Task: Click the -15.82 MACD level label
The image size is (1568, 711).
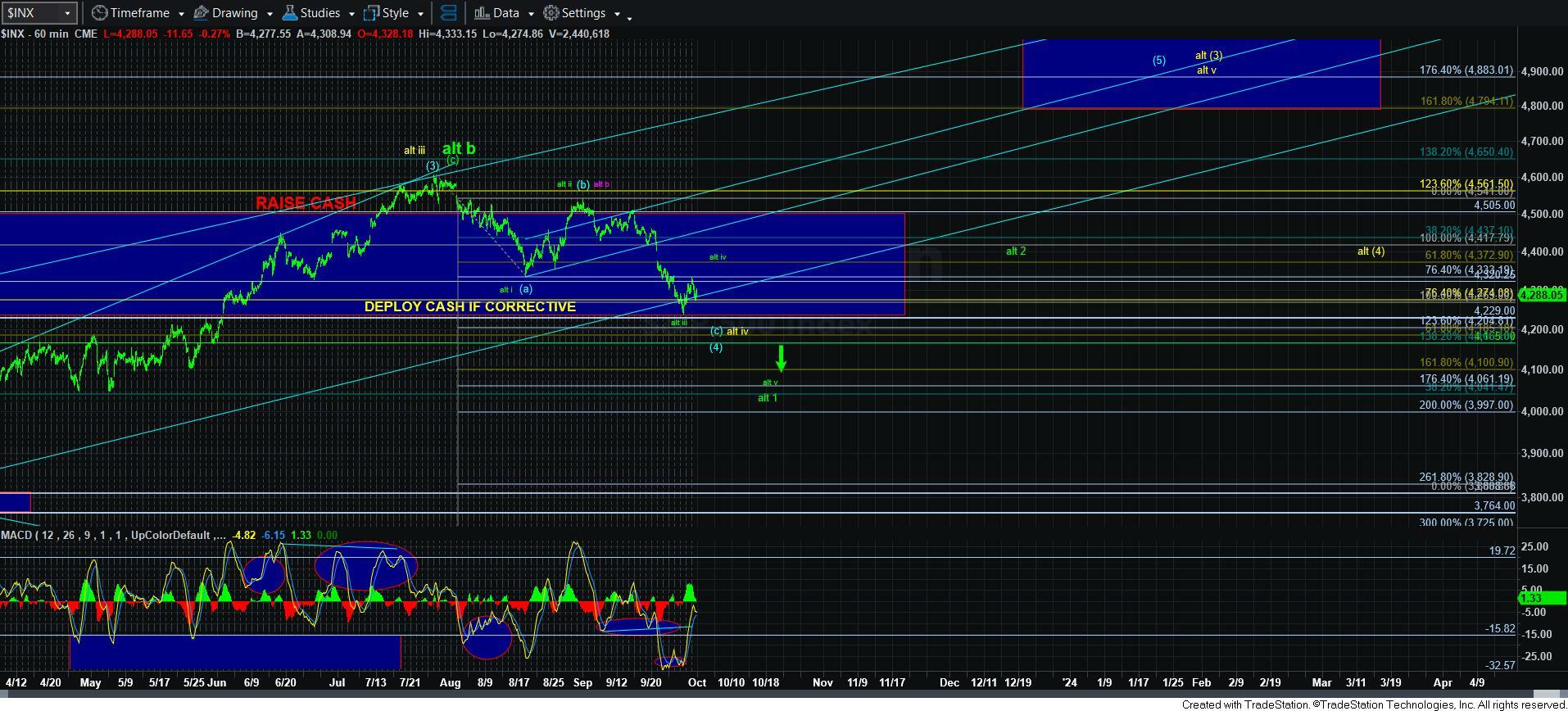Action: click(x=1501, y=628)
